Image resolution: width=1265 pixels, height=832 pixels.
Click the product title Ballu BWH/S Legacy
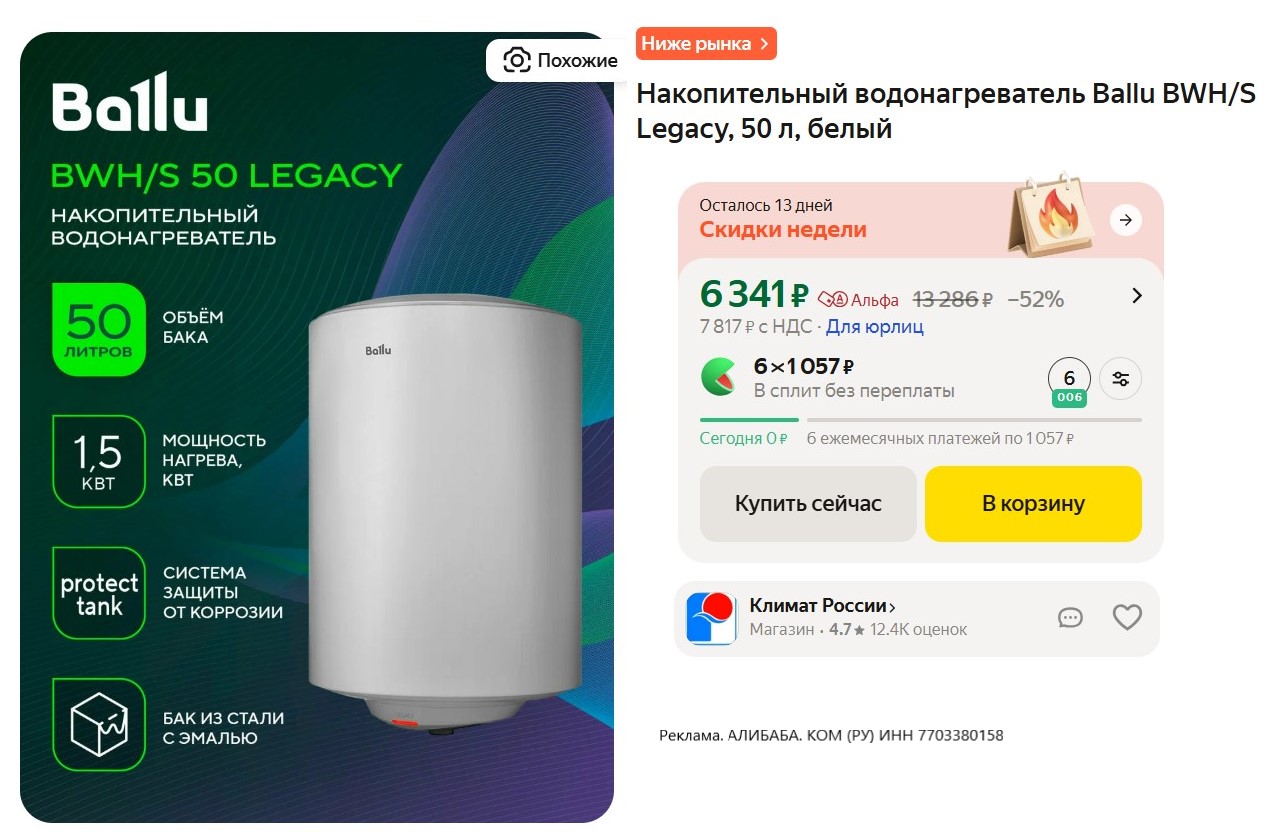tap(945, 111)
